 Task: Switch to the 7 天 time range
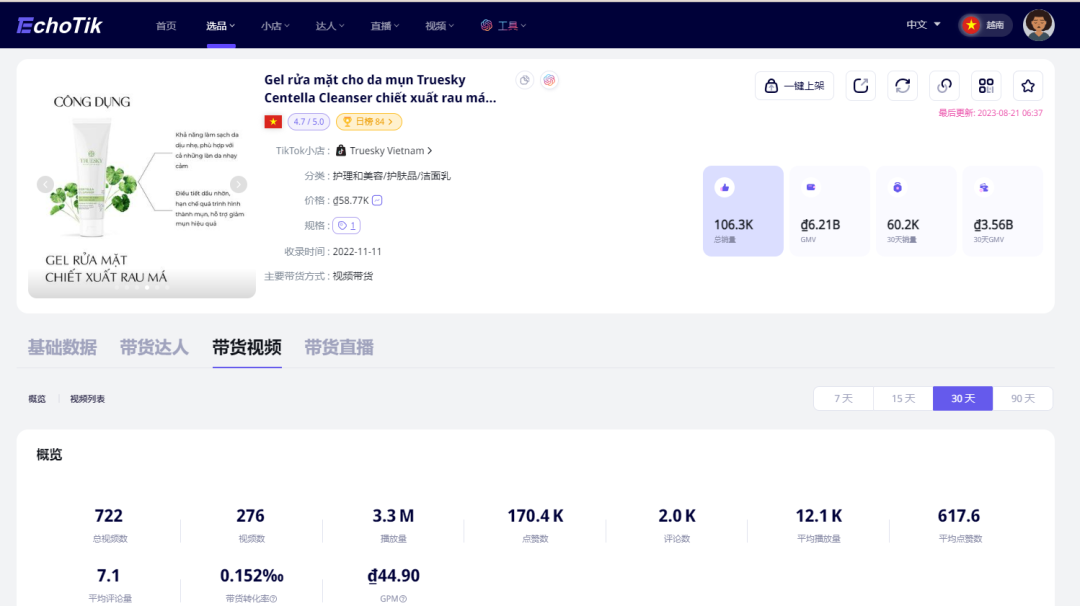pos(842,398)
